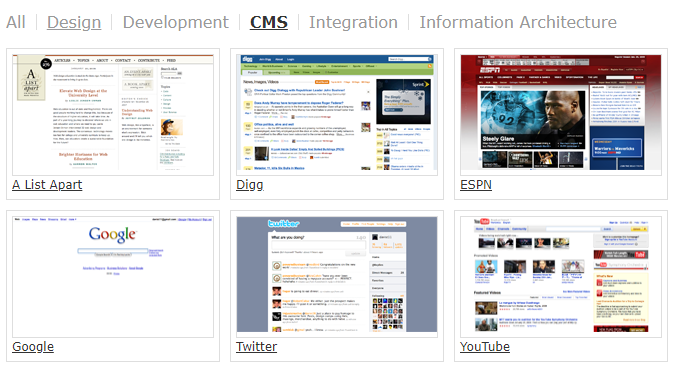This screenshot has width=678, height=373.
Task: Follow the Digg text link
Action: click(249, 185)
